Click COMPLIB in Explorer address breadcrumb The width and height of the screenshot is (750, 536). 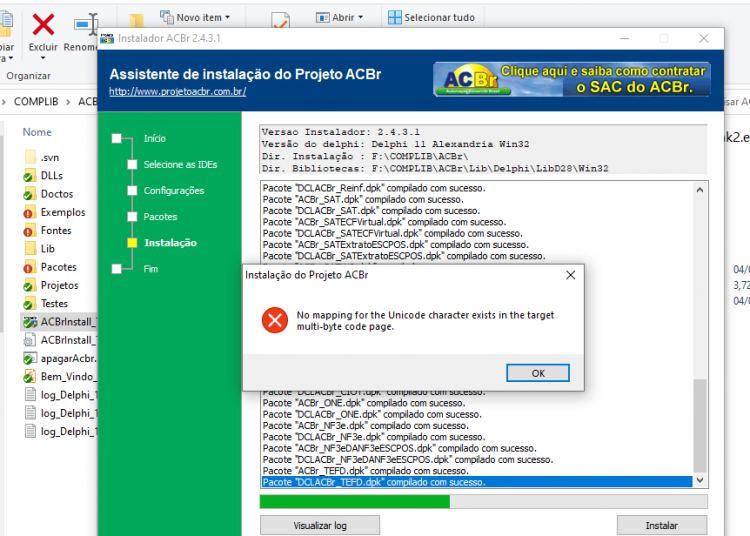[x=36, y=102]
